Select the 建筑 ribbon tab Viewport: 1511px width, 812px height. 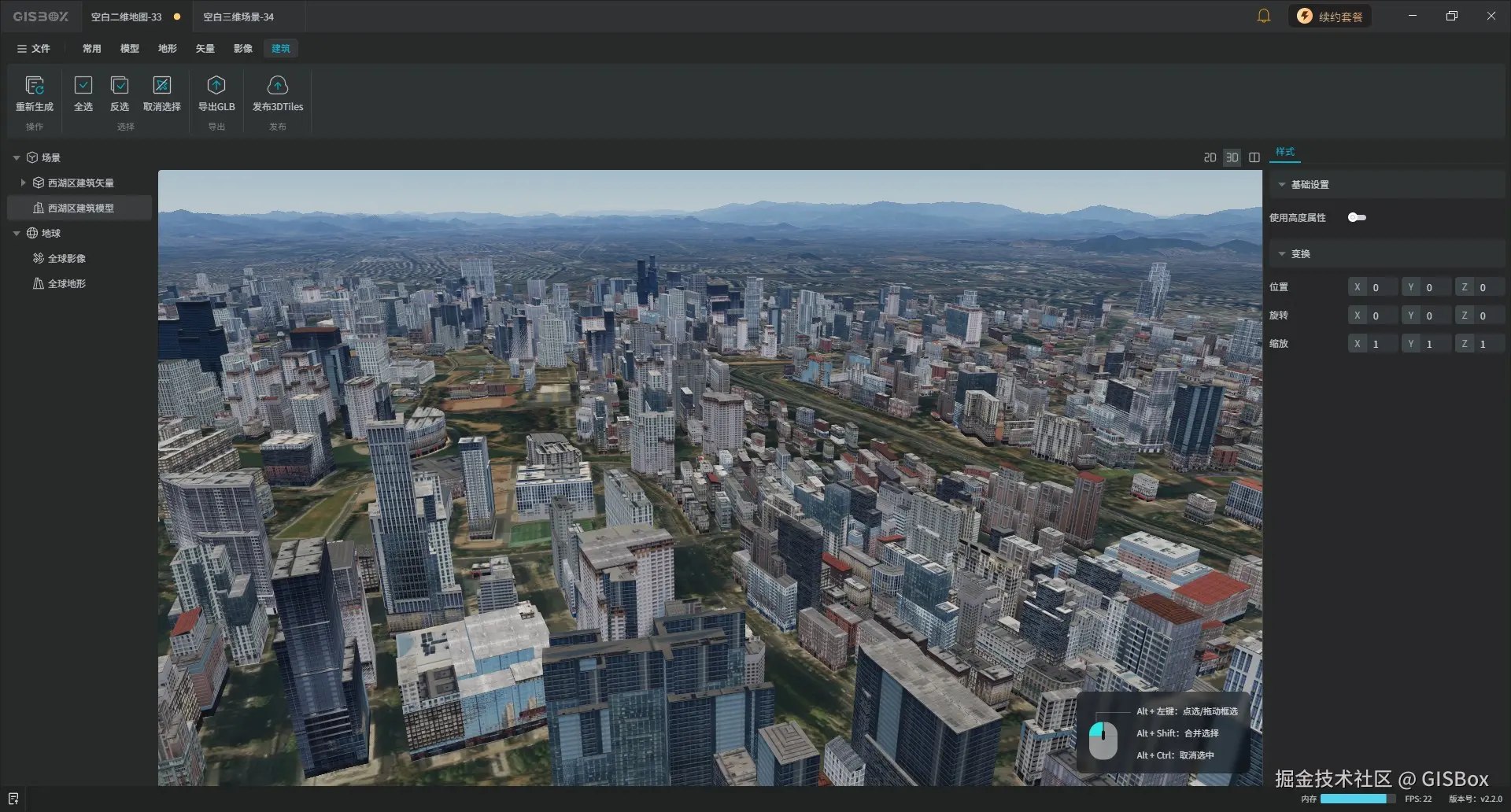(281, 48)
